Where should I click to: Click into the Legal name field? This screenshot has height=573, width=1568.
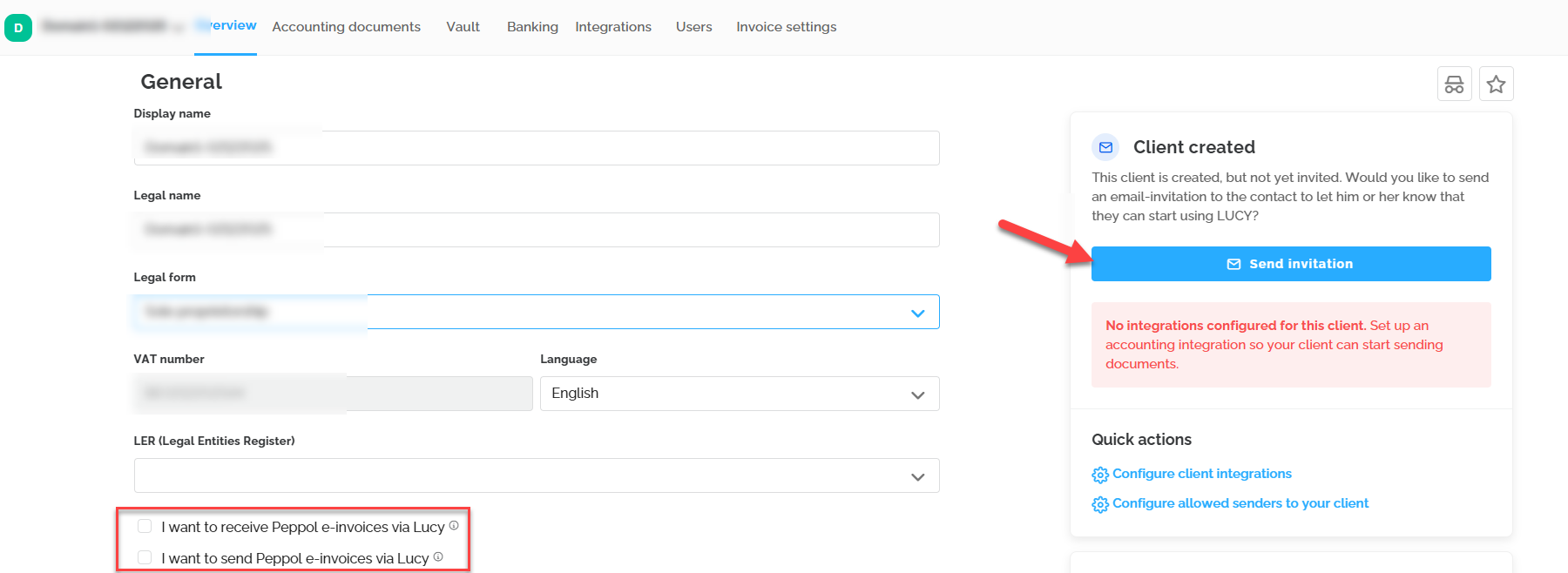point(537,230)
